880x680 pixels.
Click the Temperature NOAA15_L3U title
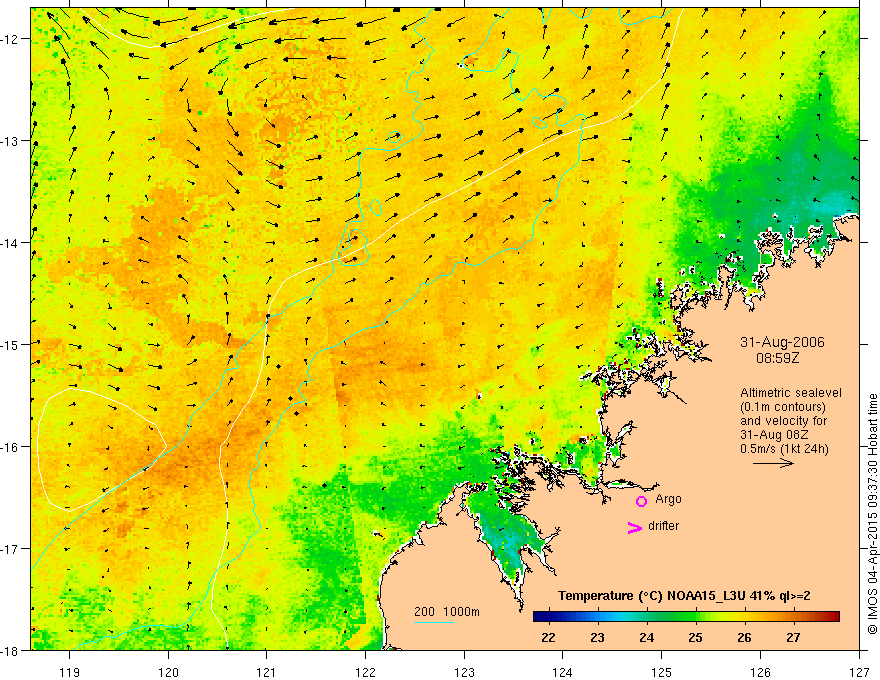click(684, 596)
